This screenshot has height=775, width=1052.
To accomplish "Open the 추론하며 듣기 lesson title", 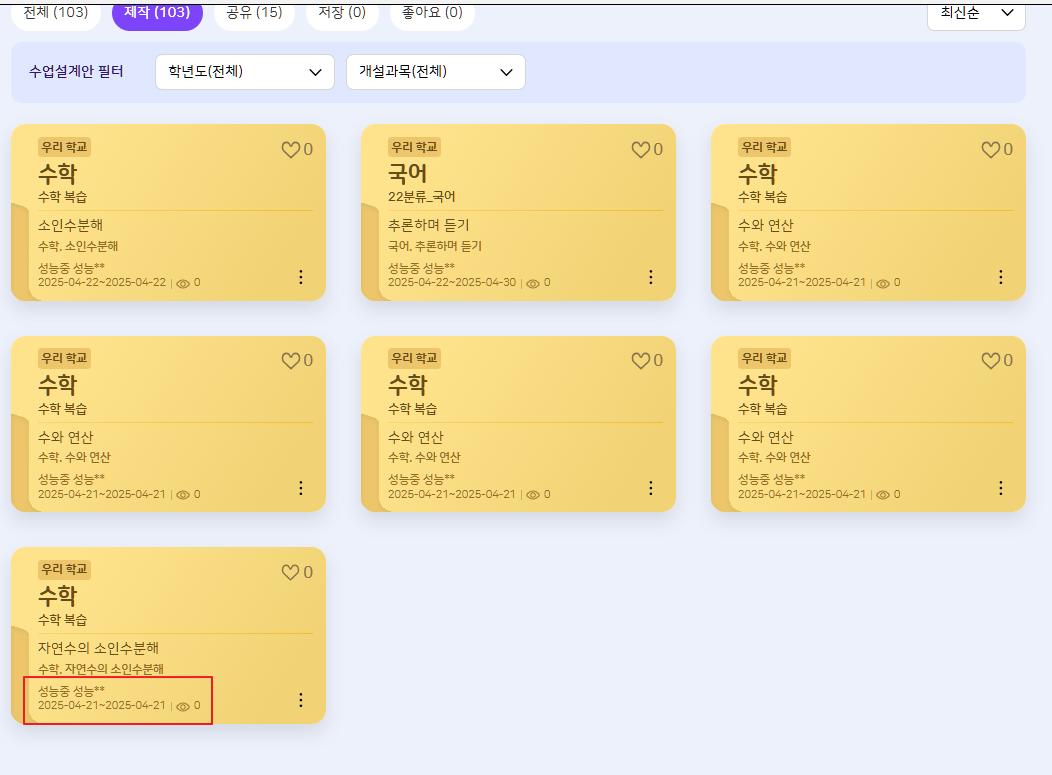I will [x=428, y=225].
